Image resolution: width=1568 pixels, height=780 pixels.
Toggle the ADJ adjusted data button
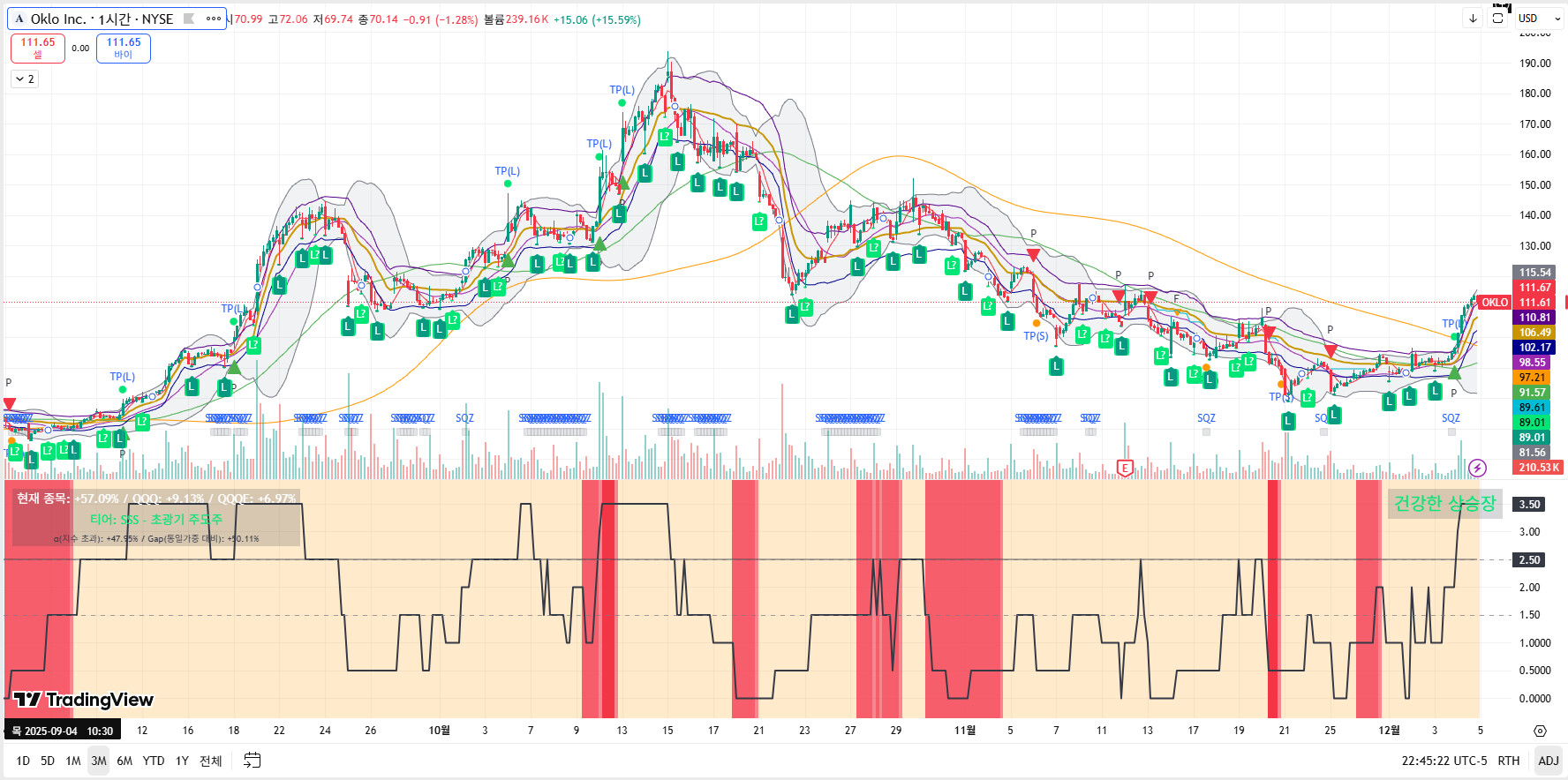1549,761
